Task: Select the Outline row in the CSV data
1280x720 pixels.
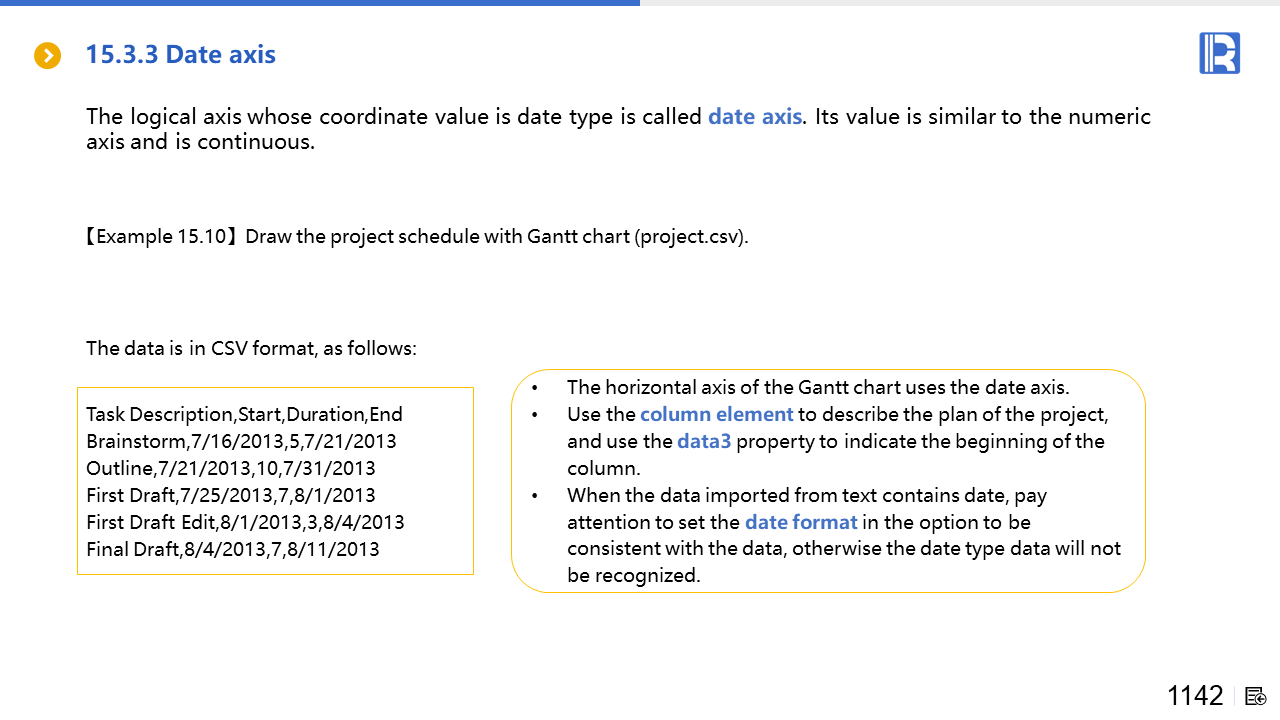Action: click(x=230, y=468)
